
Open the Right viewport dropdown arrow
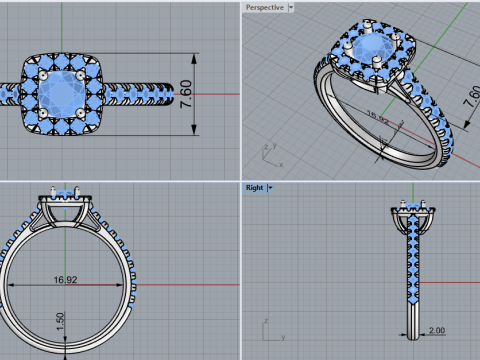tap(271, 188)
